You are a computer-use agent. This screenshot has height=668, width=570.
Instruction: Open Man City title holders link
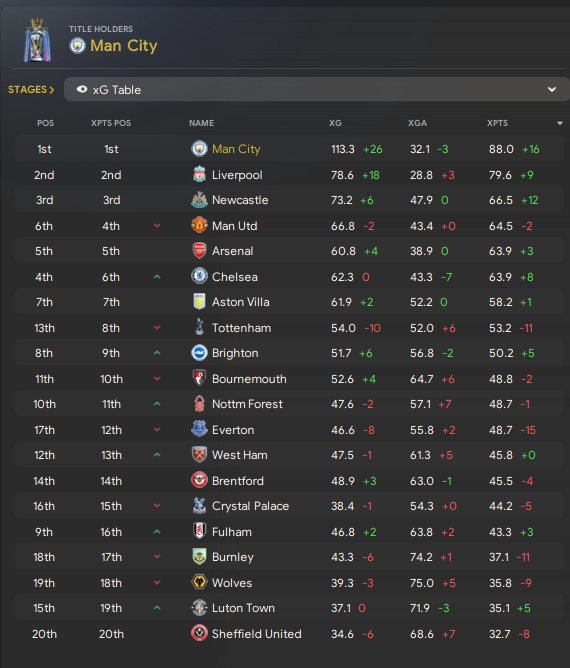tap(124, 46)
